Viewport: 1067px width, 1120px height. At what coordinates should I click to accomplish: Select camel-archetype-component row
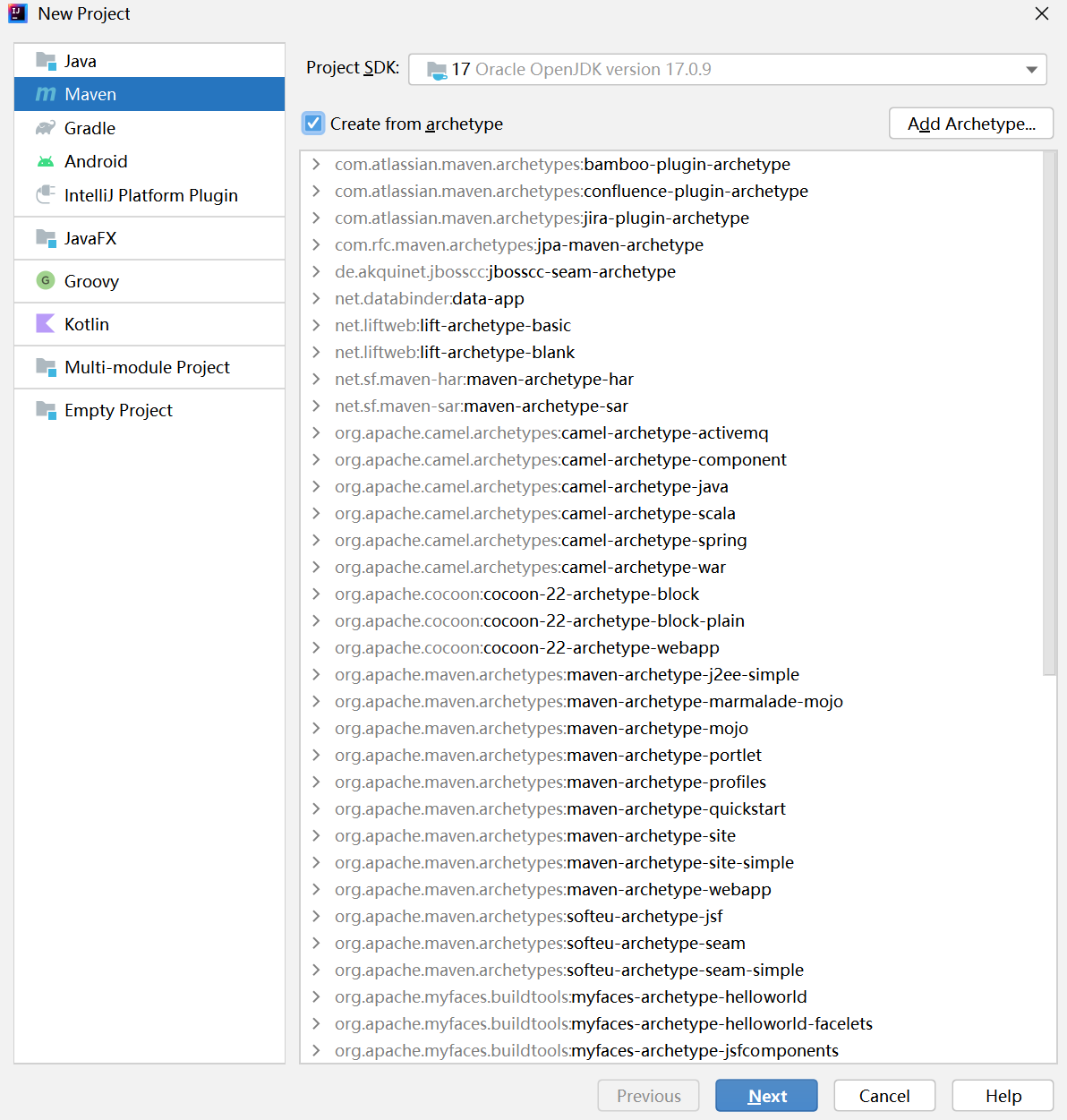(x=671, y=459)
